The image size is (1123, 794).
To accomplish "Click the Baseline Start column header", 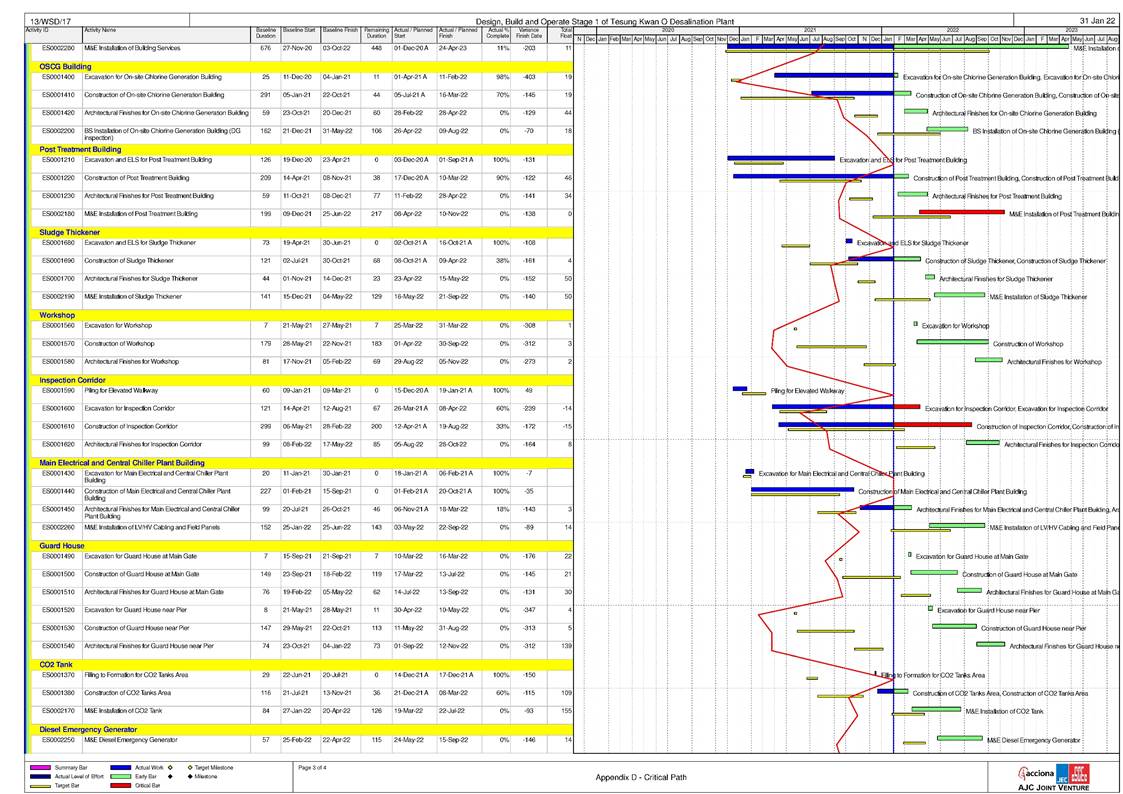I will click(299, 32).
